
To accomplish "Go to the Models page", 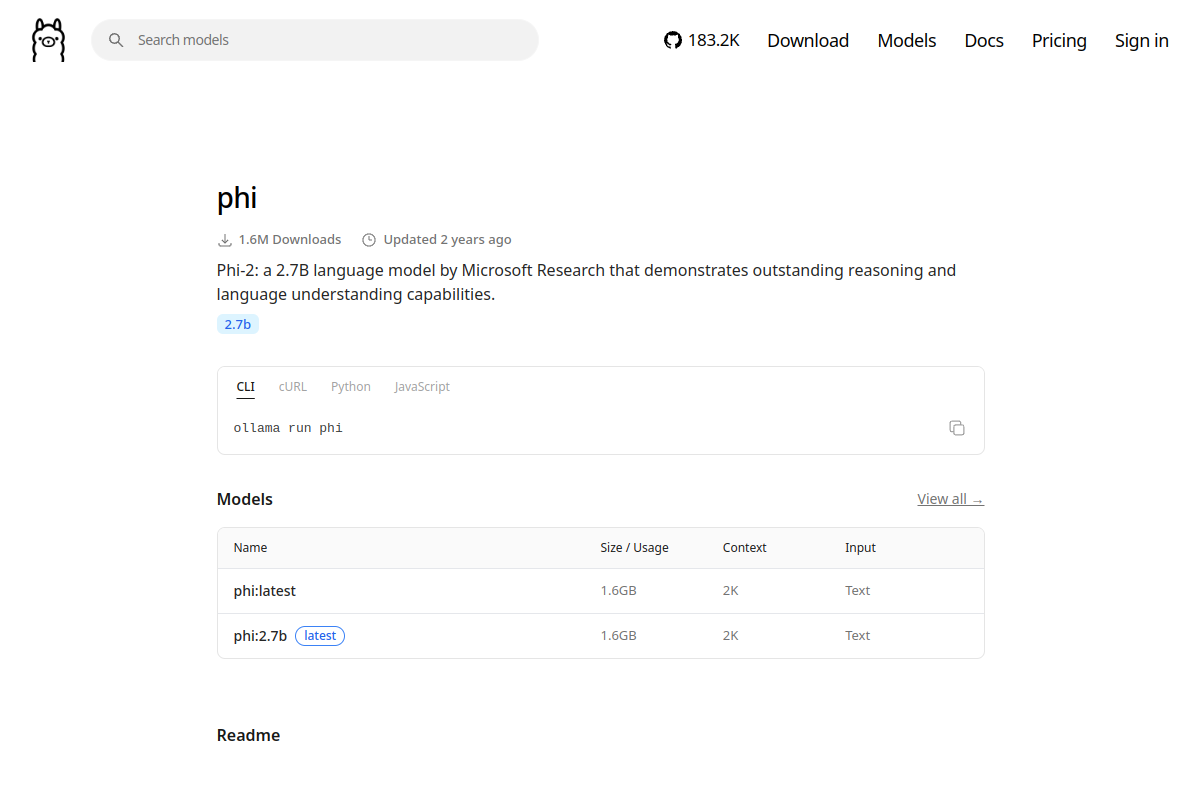I will [907, 40].
